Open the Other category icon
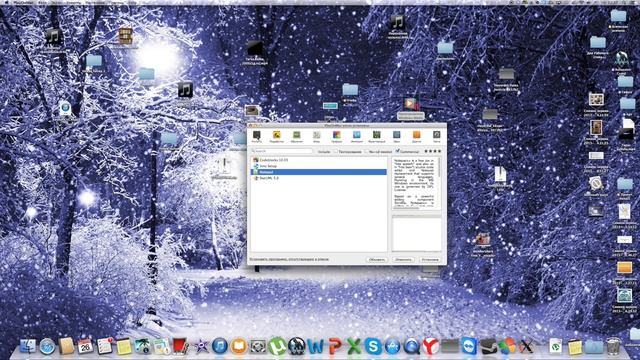640x360 pixels. [416, 136]
